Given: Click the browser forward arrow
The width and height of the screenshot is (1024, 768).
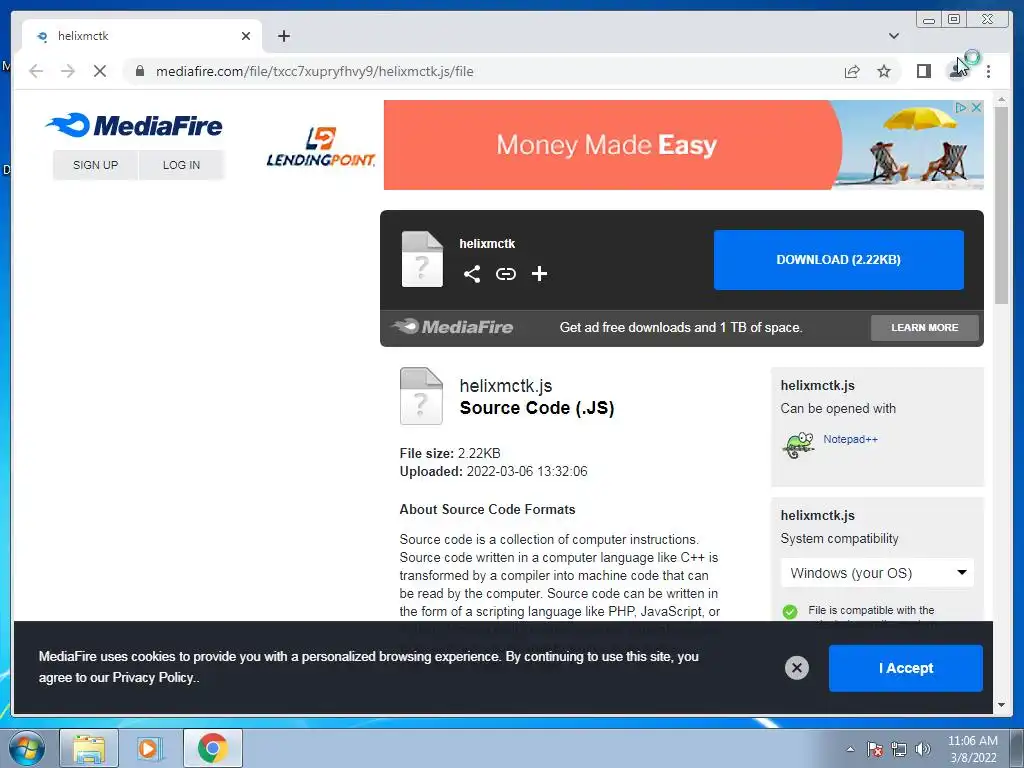Looking at the screenshot, I should (x=68, y=71).
